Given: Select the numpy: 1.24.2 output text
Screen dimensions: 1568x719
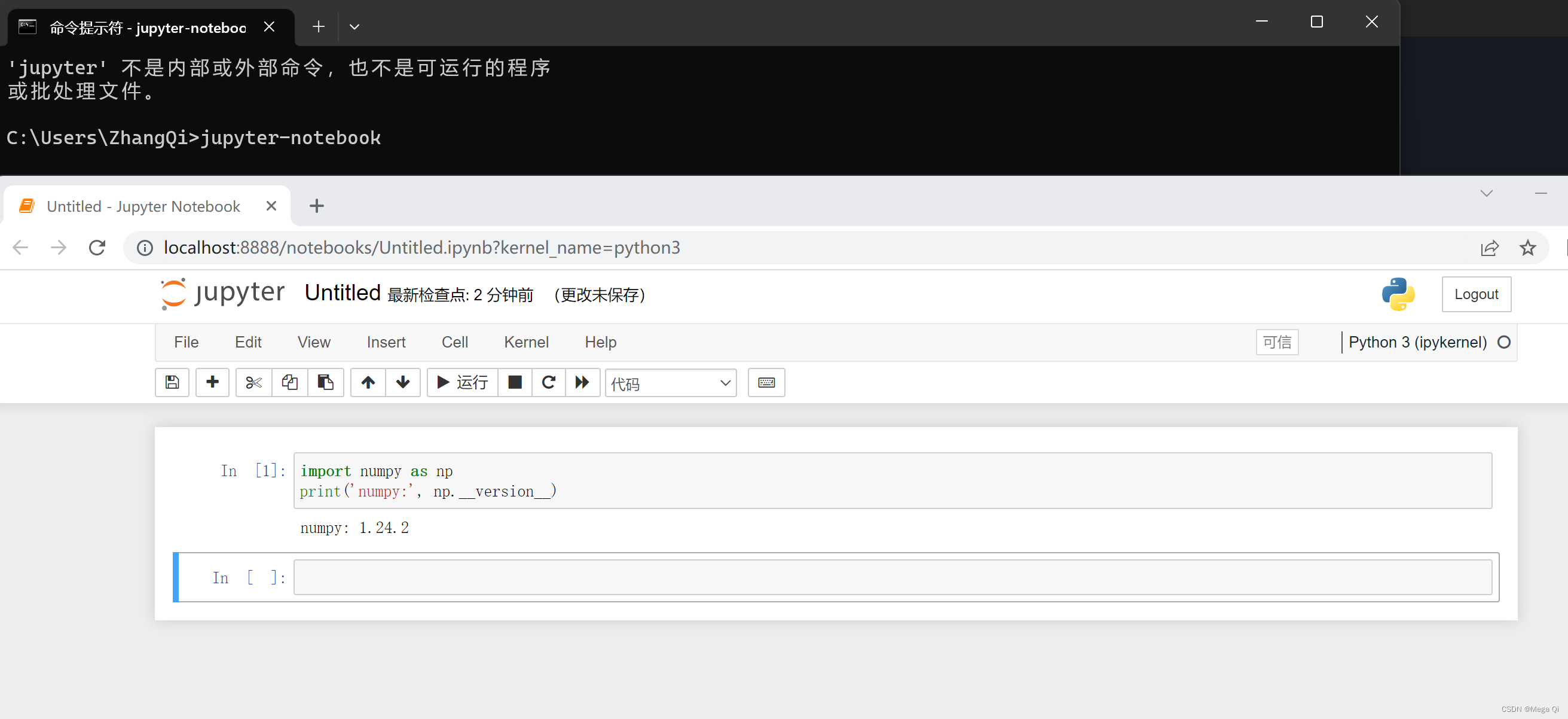Looking at the screenshot, I should tap(354, 528).
